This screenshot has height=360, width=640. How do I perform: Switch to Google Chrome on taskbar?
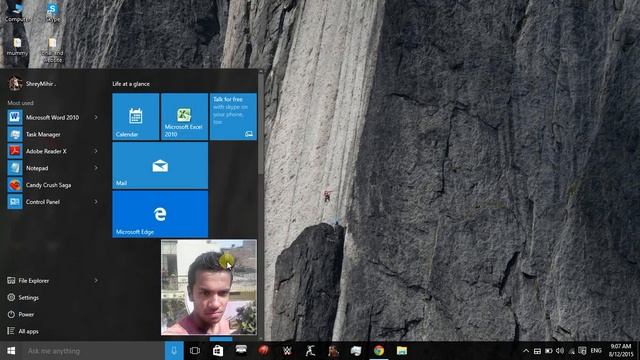tap(379, 351)
